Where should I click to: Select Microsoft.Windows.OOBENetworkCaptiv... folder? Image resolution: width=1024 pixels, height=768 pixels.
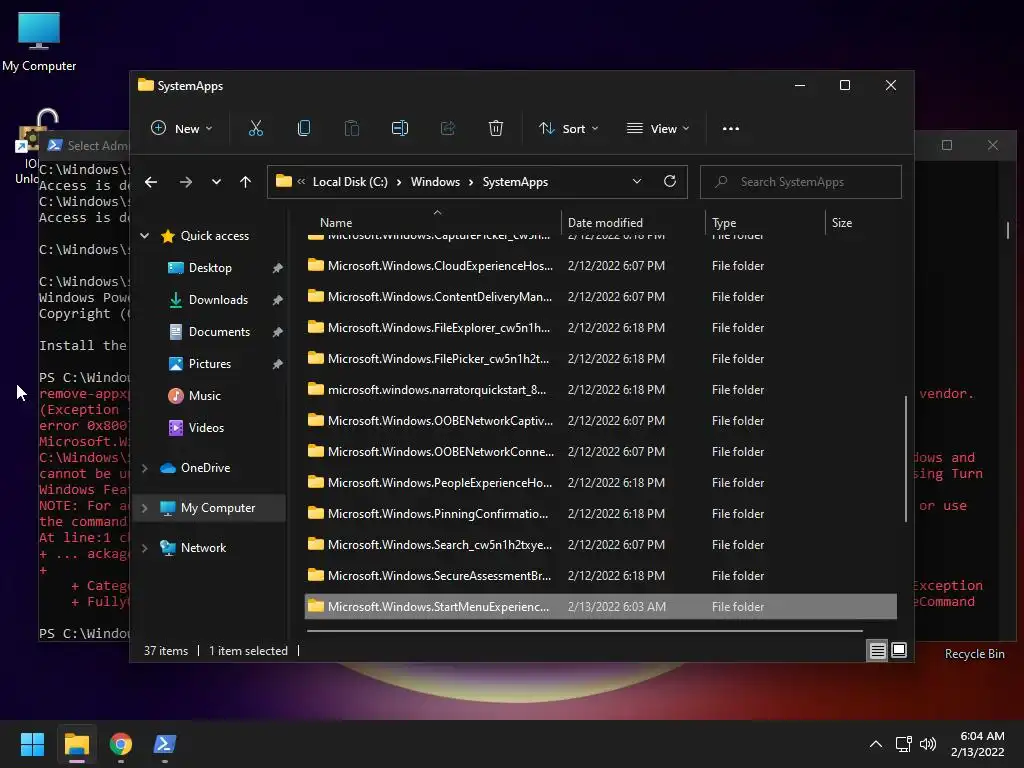(601, 421)
